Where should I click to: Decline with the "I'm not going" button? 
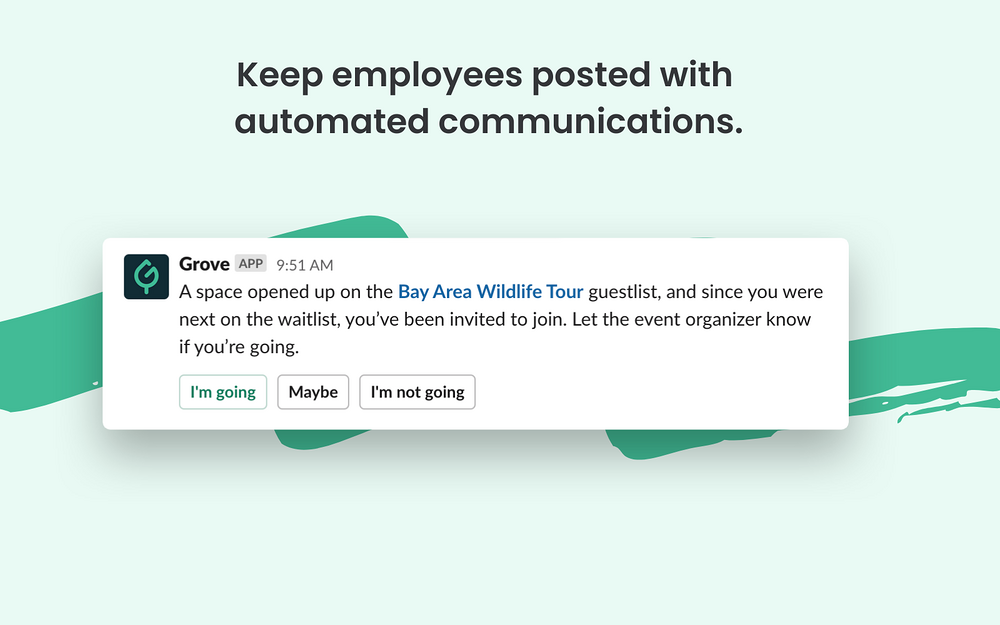417,392
